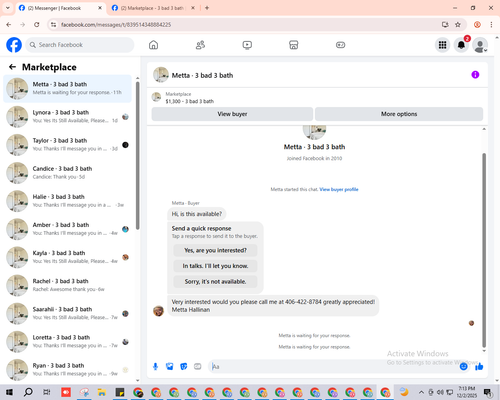This screenshot has width=500, height=400.
Task: Show hidden system tray icons
Action: [x=421, y=392]
